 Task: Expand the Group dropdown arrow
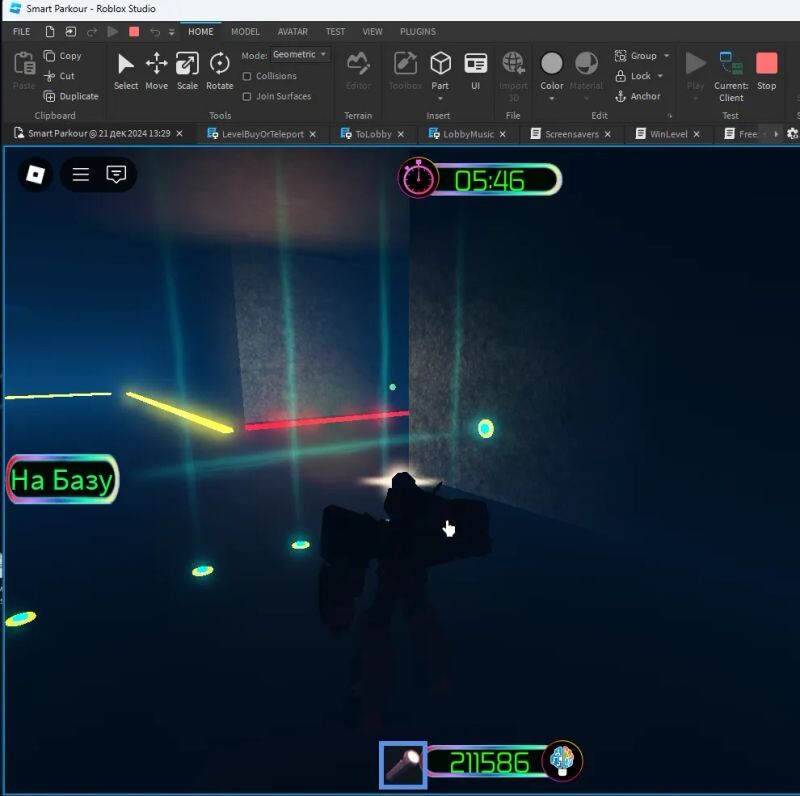(x=667, y=56)
